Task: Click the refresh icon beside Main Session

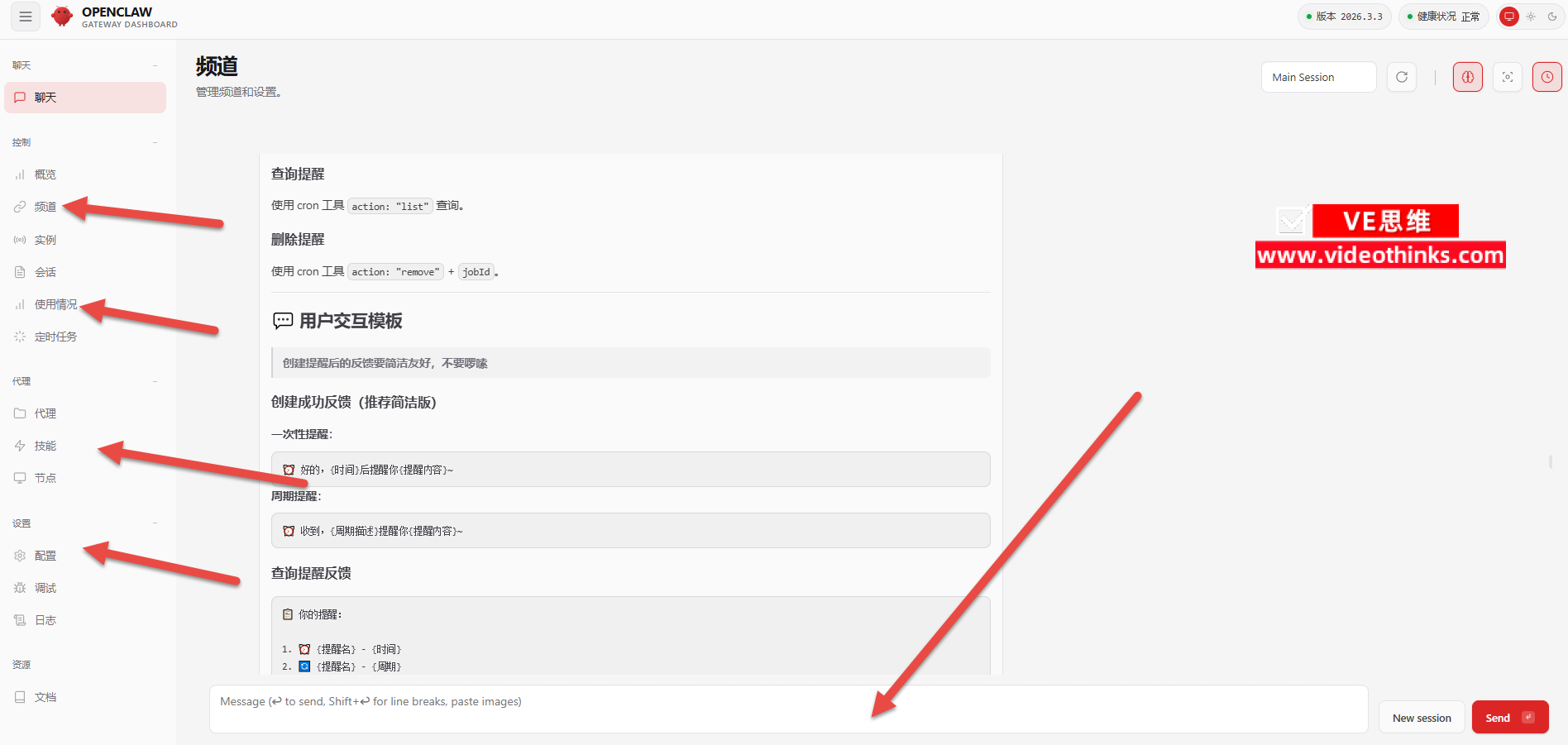Action: tap(1402, 77)
